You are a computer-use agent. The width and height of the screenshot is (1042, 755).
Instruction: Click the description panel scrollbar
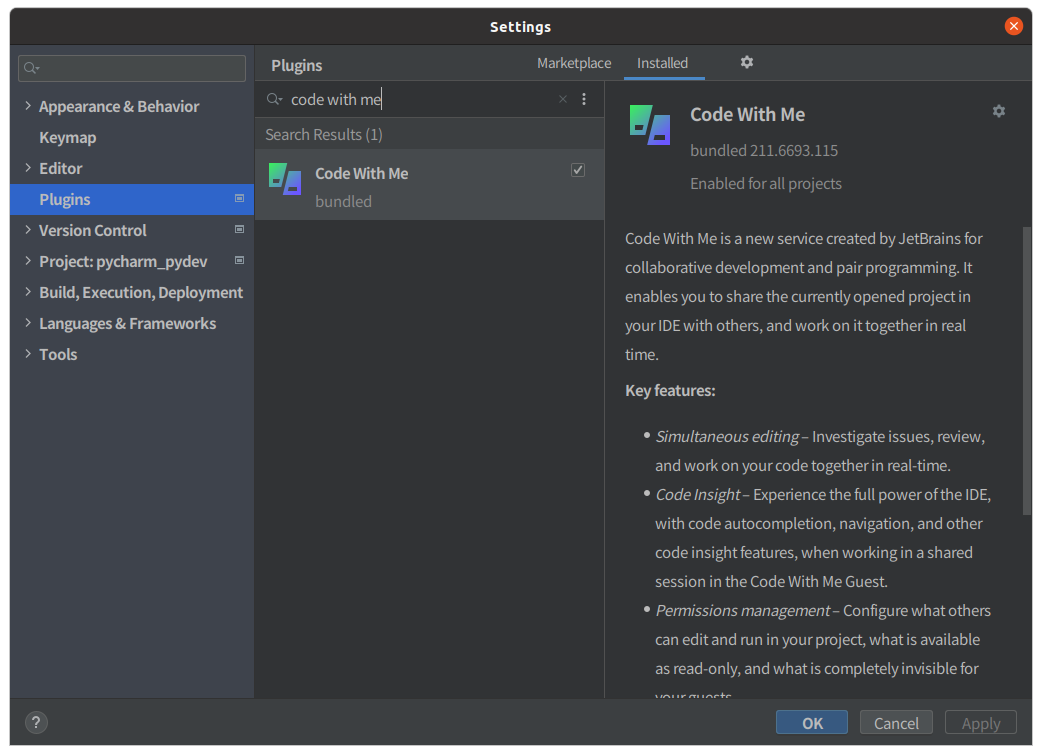click(x=1027, y=370)
